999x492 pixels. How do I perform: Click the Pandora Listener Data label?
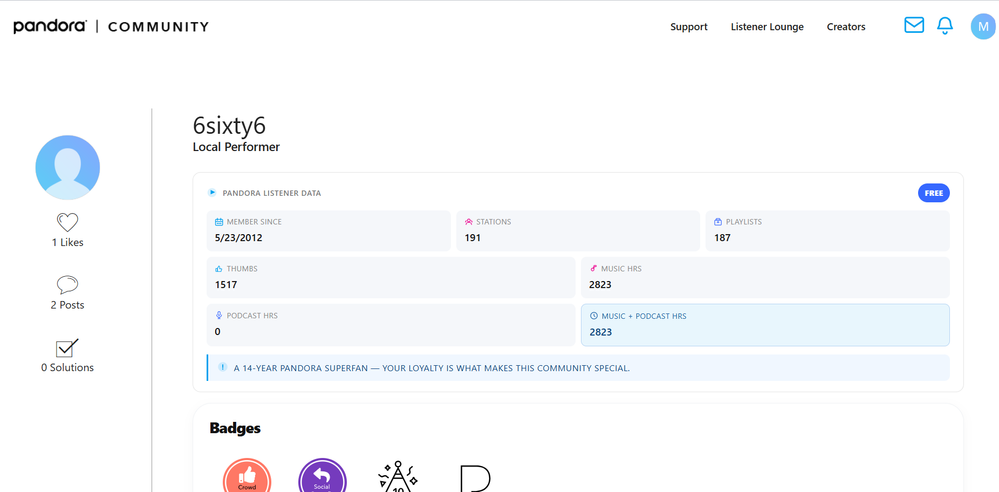tap(271, 193)
